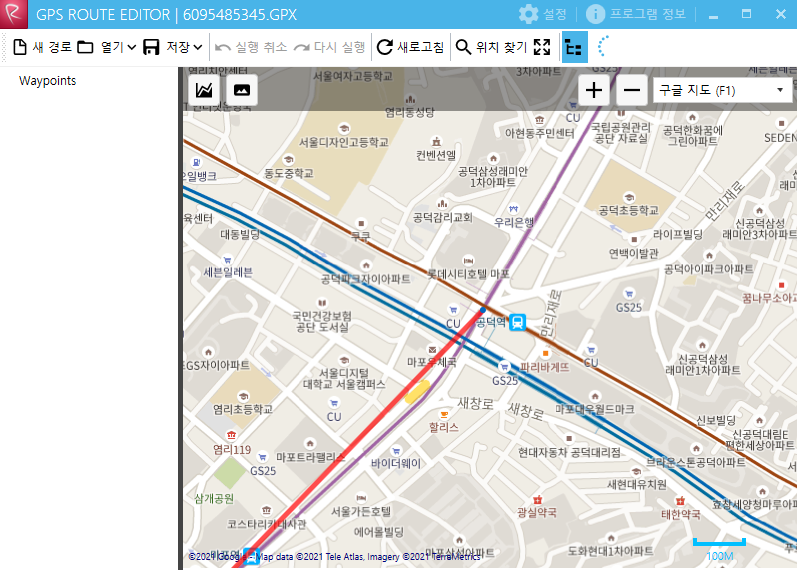Open 위치 찾기 location search
Screen dimensions: 797x570
pos(491,47)
